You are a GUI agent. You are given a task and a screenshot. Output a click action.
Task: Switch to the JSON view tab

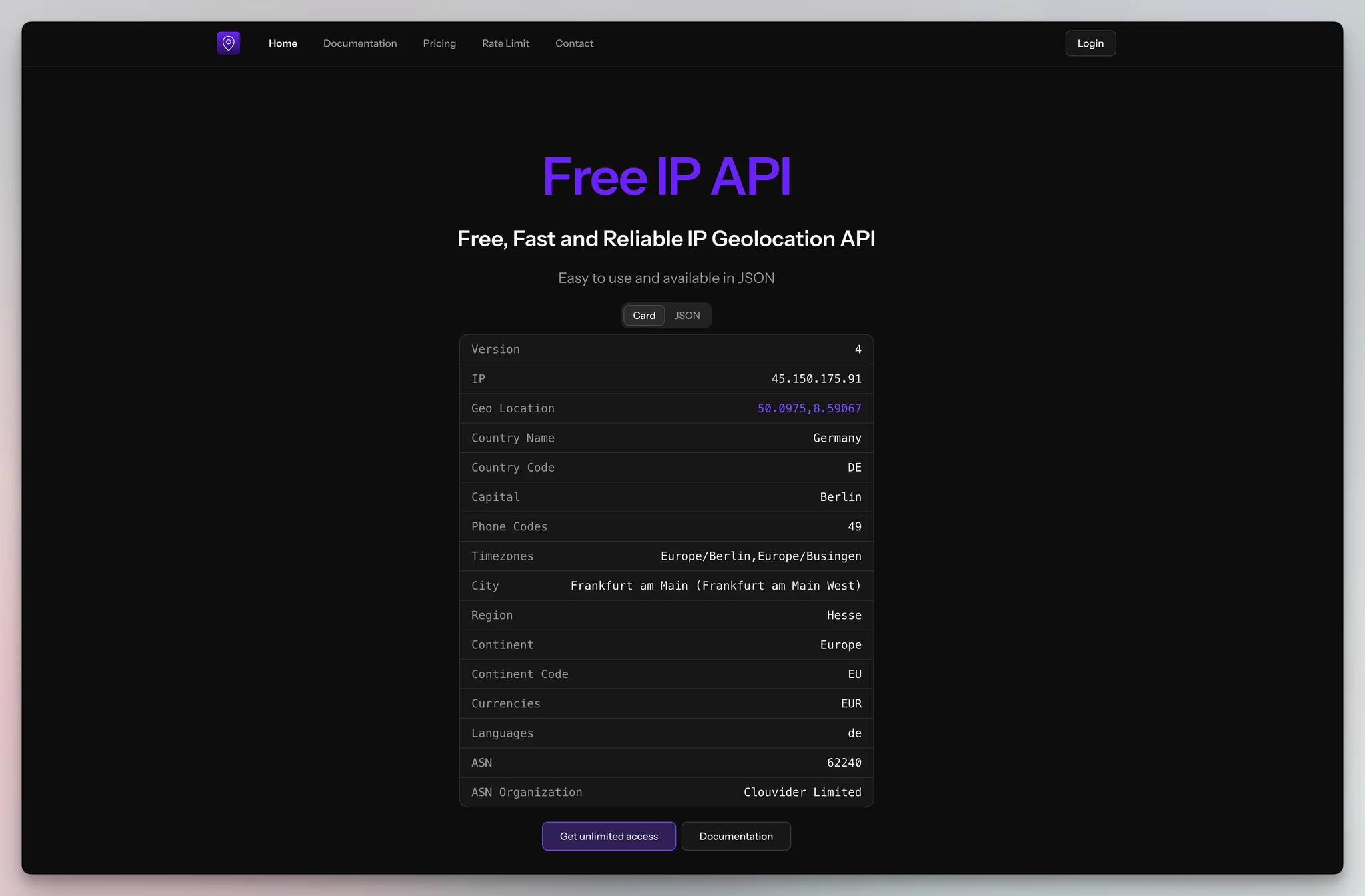point(687,316)
